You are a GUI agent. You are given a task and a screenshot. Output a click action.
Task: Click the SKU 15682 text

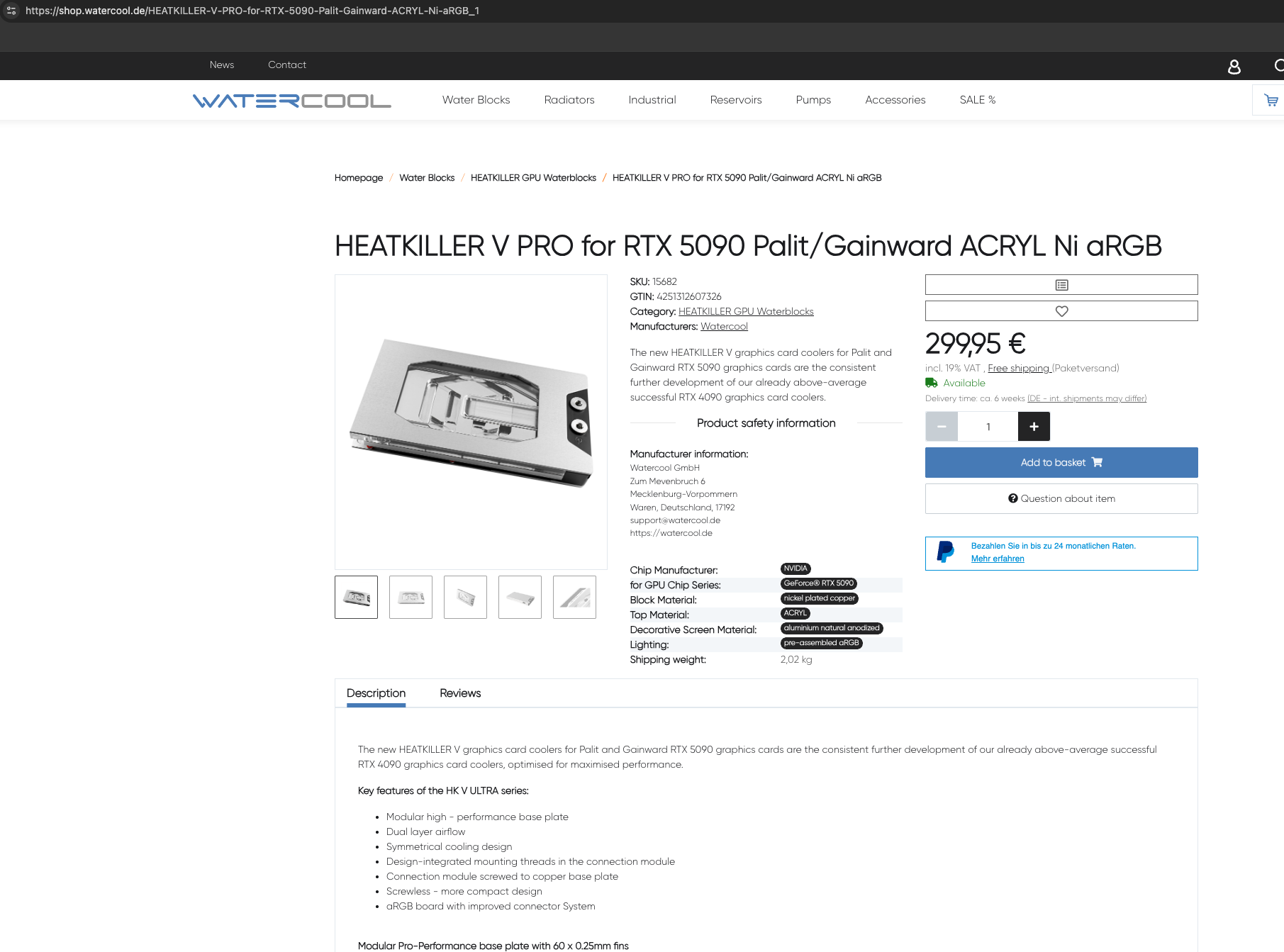pos(653,281)
